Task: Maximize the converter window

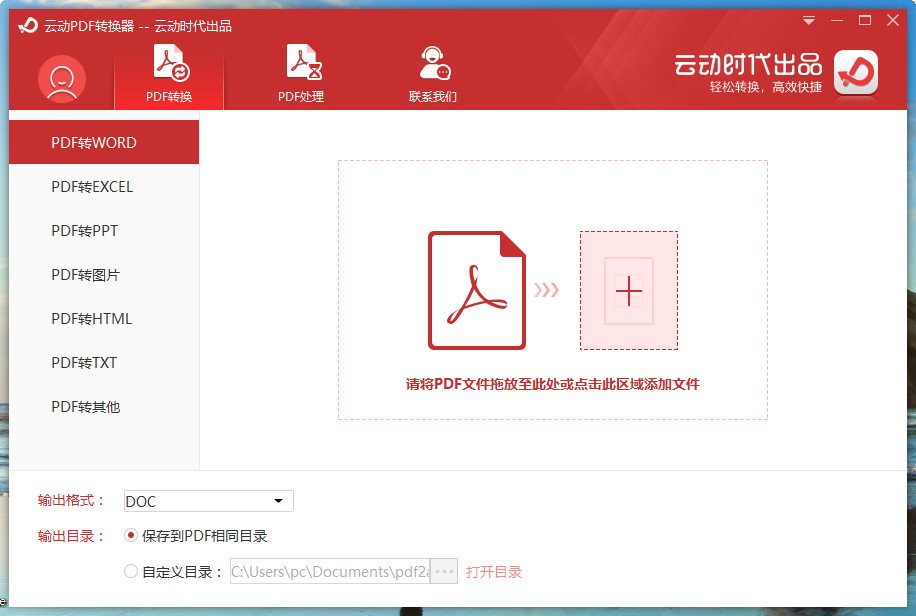Action: click(x=865, y=20)
